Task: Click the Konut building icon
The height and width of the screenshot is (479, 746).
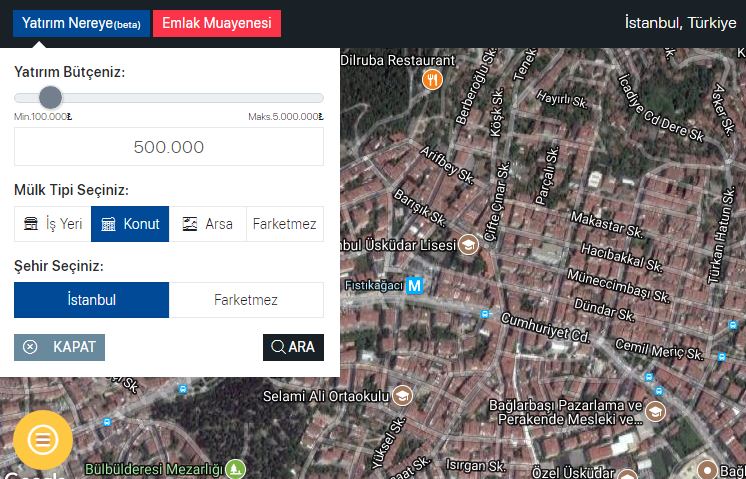Action: point(108,224)
